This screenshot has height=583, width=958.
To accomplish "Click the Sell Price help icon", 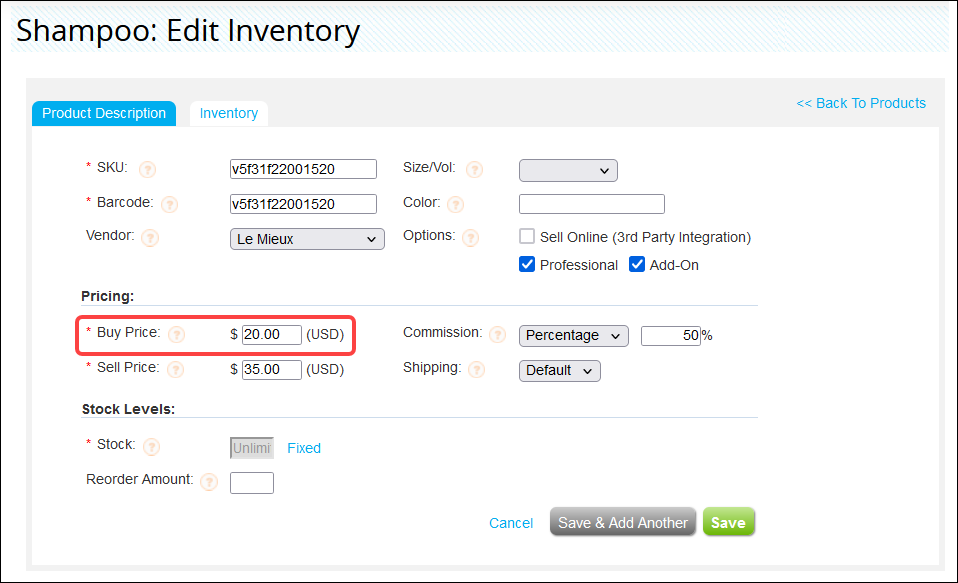I will pos(175,369).
